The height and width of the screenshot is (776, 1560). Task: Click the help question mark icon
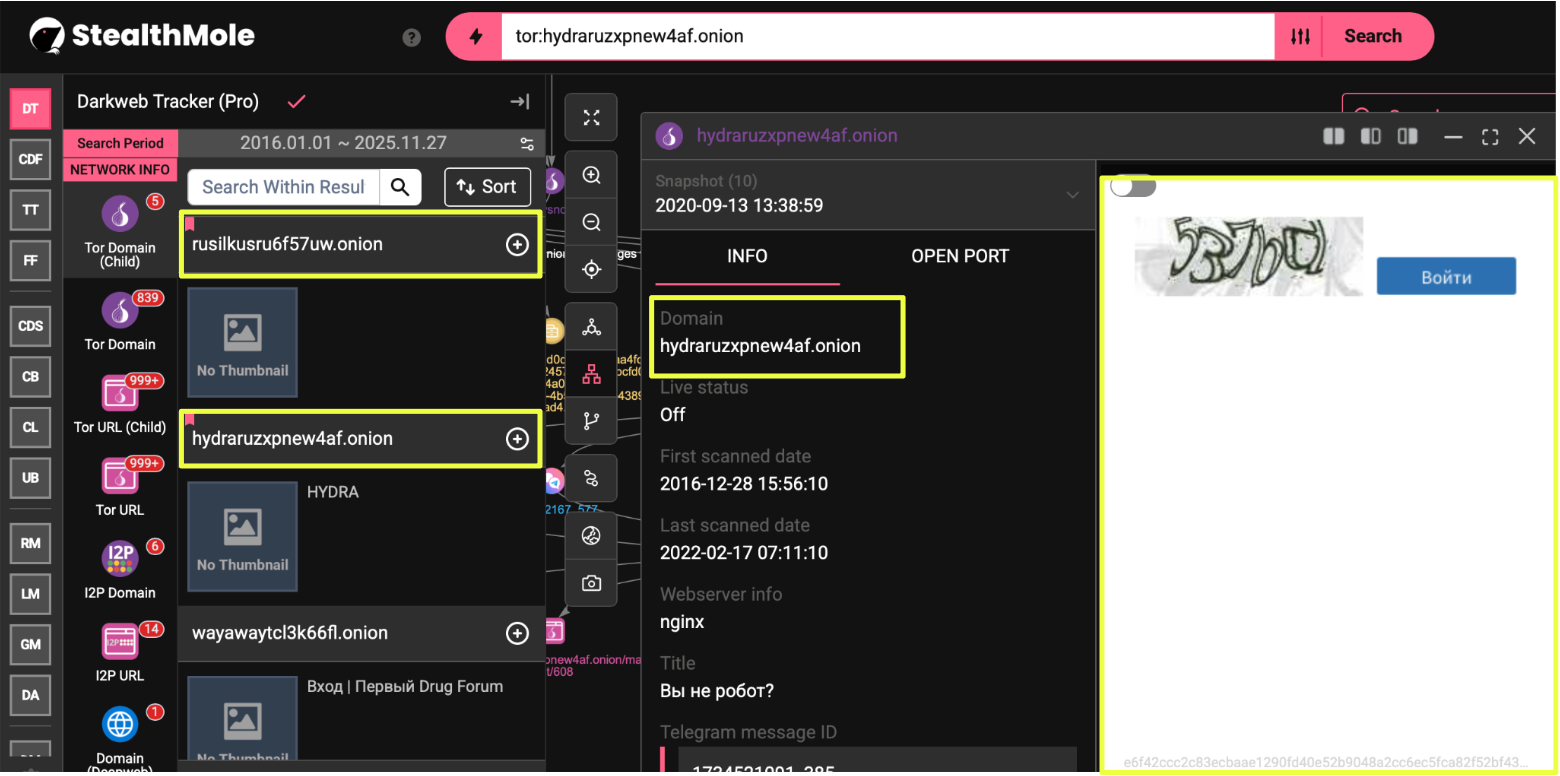point(411,37)
